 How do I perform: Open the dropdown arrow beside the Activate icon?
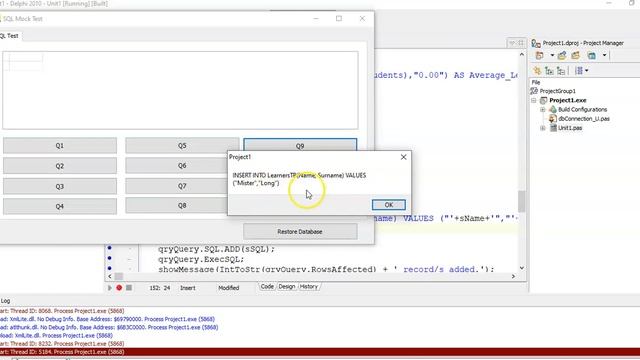[x=552, y=56]
